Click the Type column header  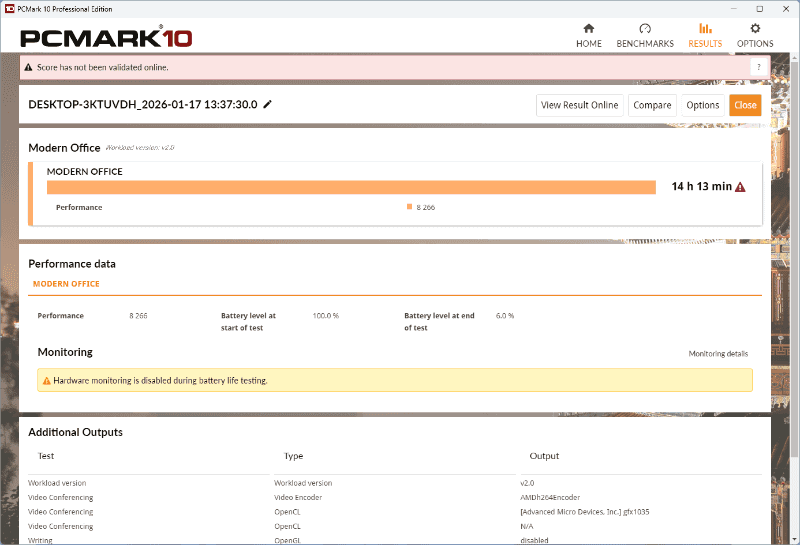293,456
